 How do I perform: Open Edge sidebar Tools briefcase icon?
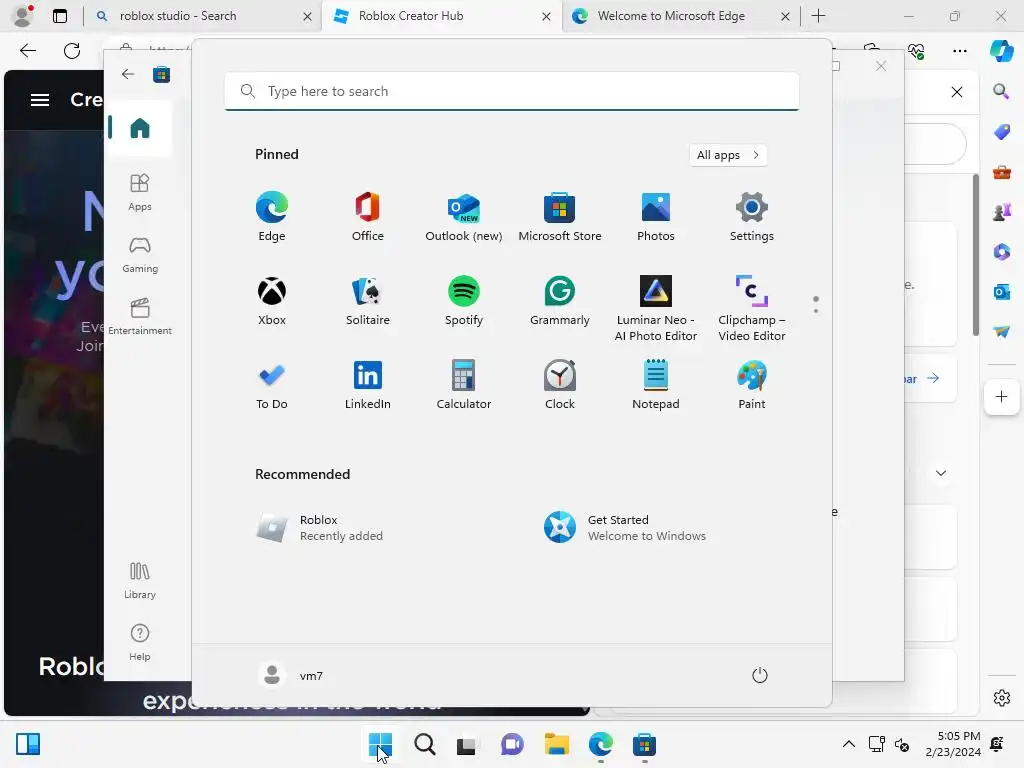1002,172
